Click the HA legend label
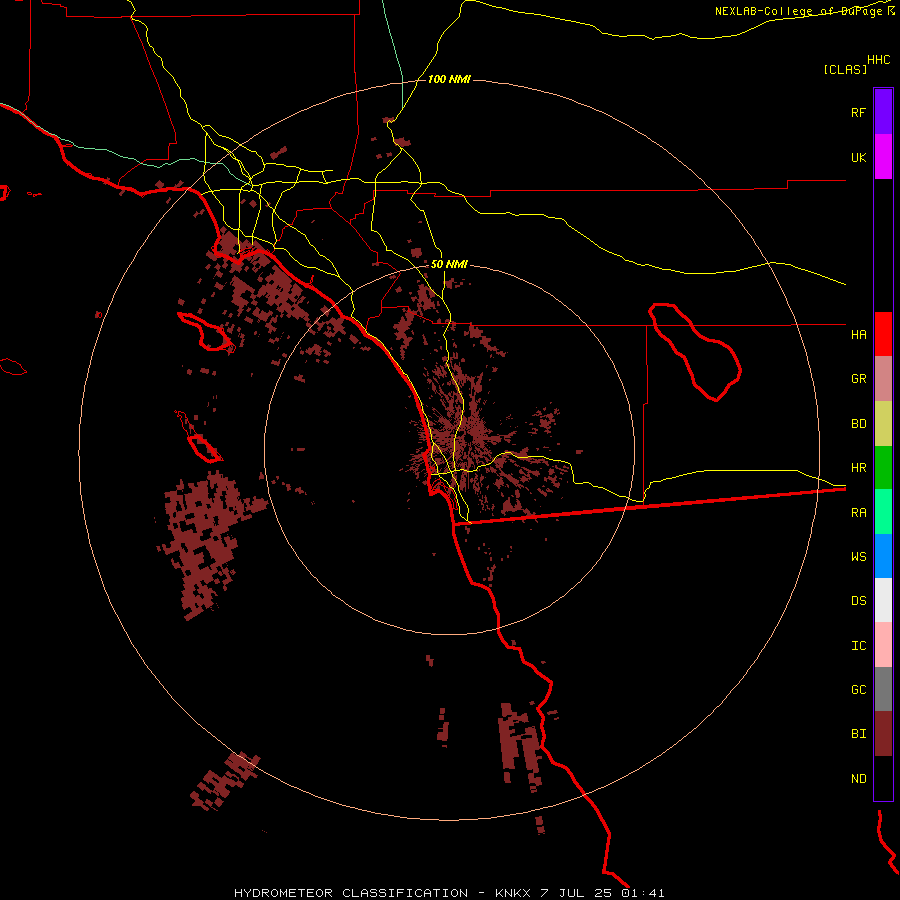 tap(858, 335)
